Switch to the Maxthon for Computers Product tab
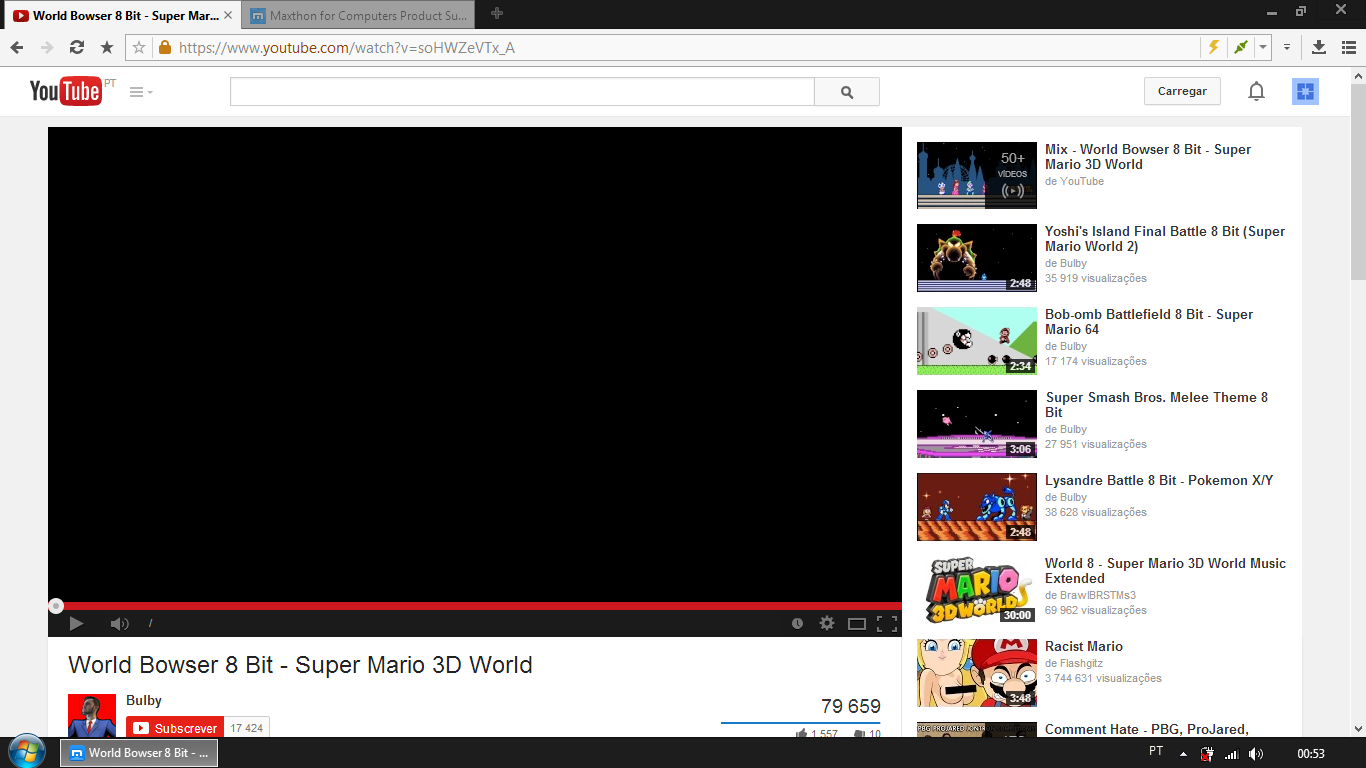This screenshot has height=768, width=1366. tap(358, 15)
